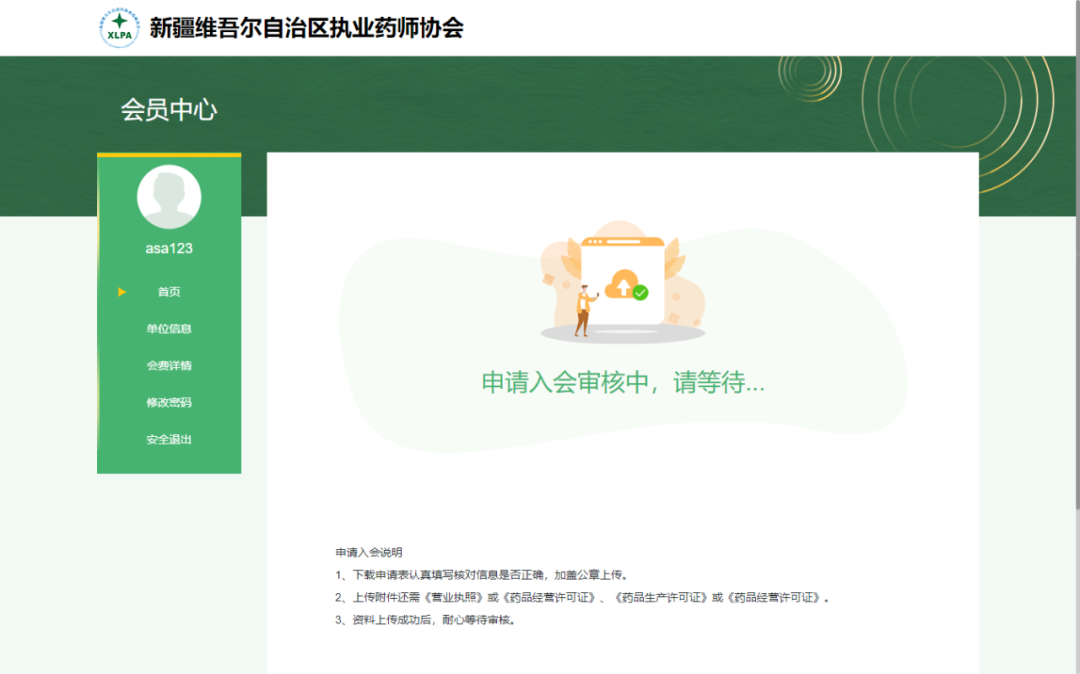Click the person figure in the illustration
Viewport: 1080px width, 674px height.
coord(583,309)
